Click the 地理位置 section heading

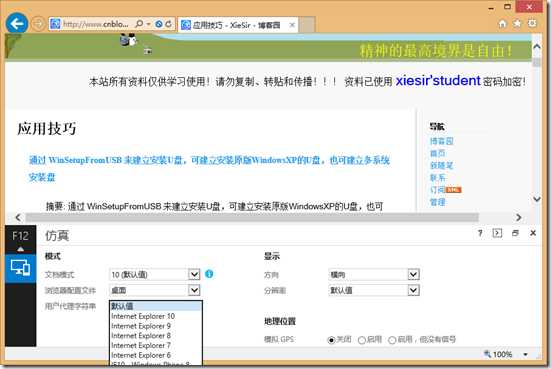(280, 321)
